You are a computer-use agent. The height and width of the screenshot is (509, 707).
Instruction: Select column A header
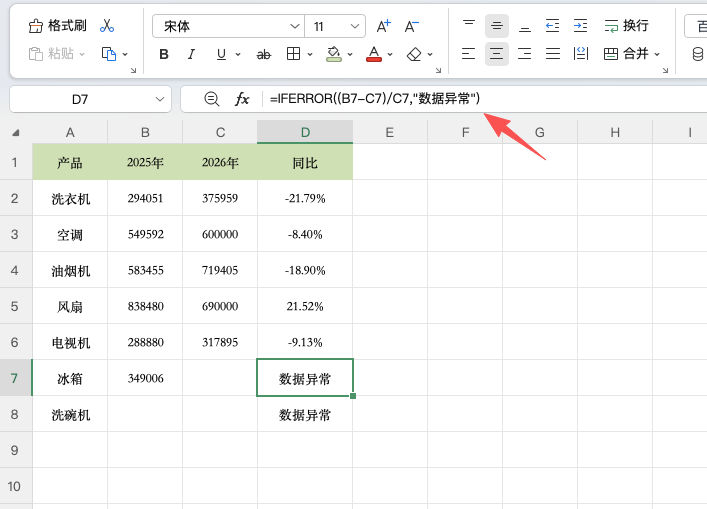pyautogui.click(x=70, y=132)
